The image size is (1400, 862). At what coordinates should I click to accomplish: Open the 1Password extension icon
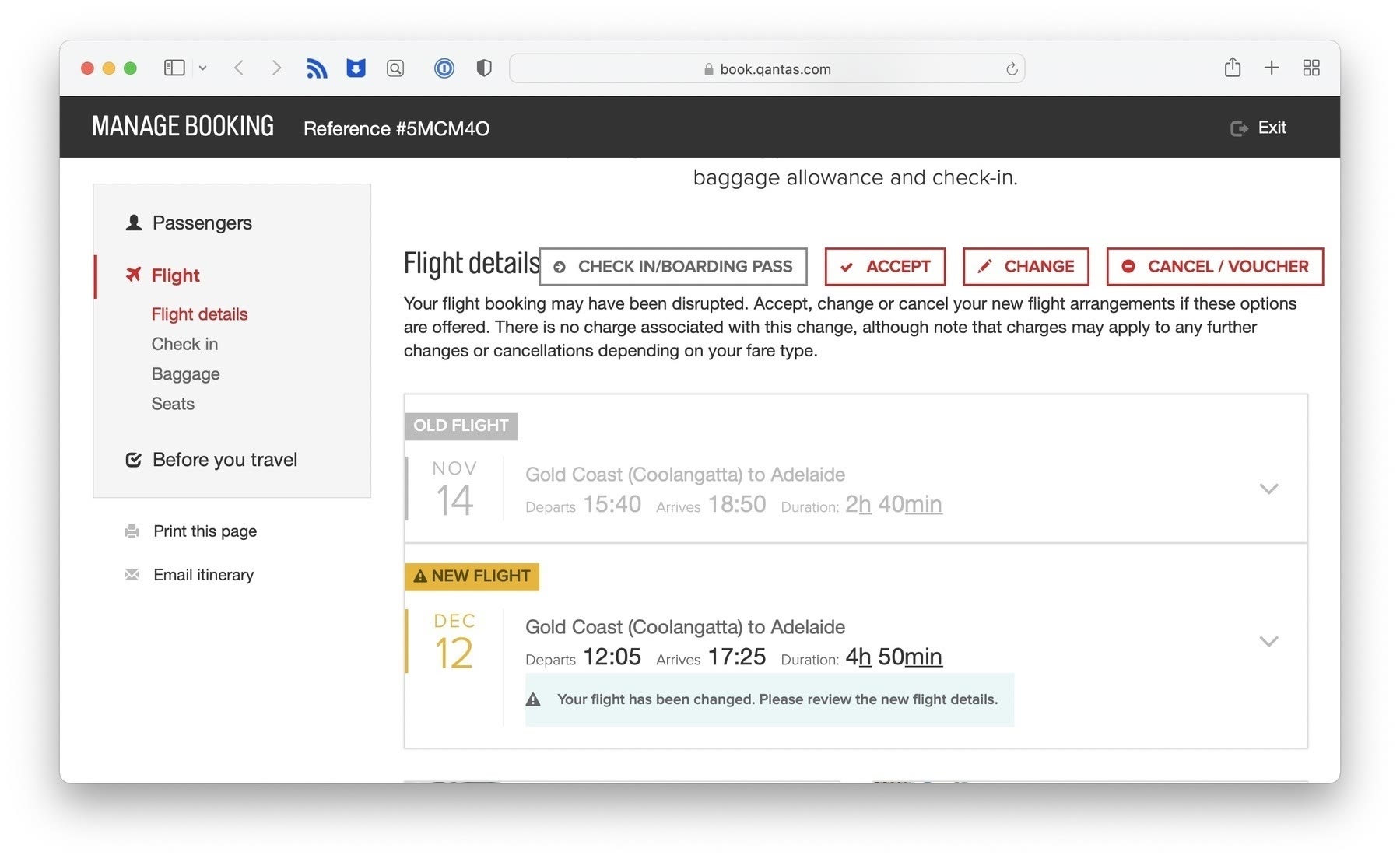(444, 68)
